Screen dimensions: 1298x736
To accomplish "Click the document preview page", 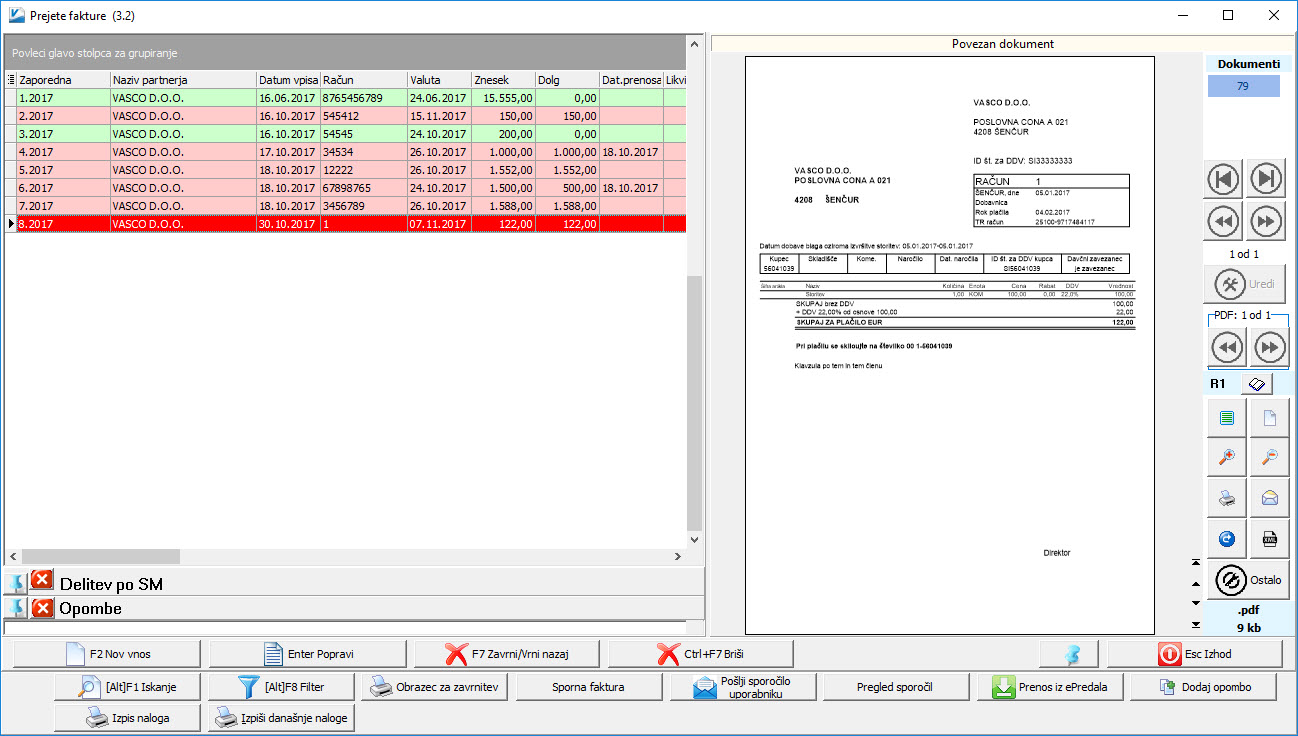I will point(949,345).
